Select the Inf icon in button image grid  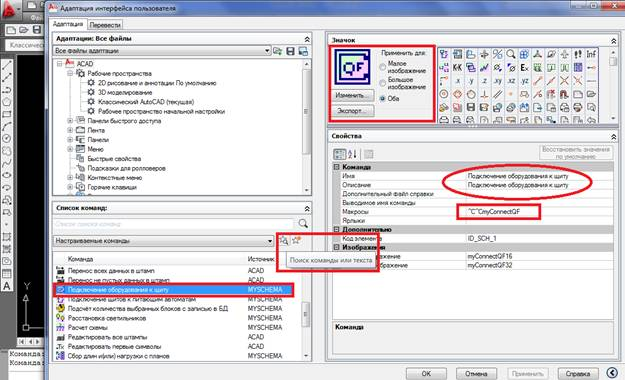(591, 54)
